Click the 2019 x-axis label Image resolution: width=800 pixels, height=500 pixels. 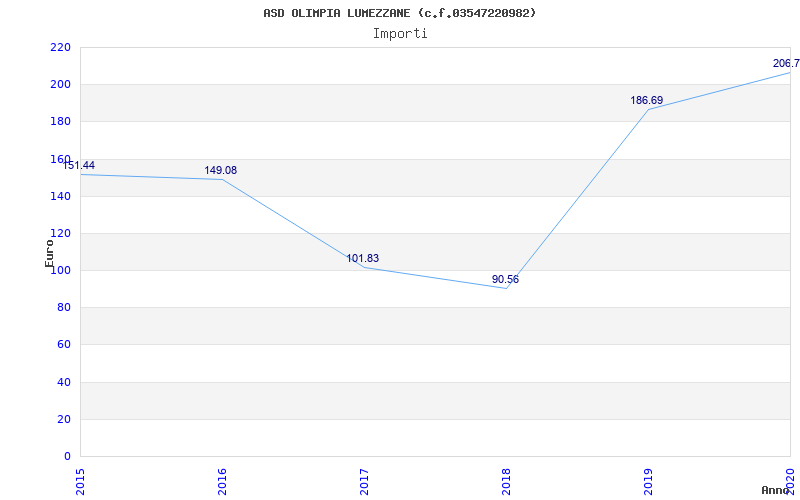pyautogui.click(x=648, y=482)
